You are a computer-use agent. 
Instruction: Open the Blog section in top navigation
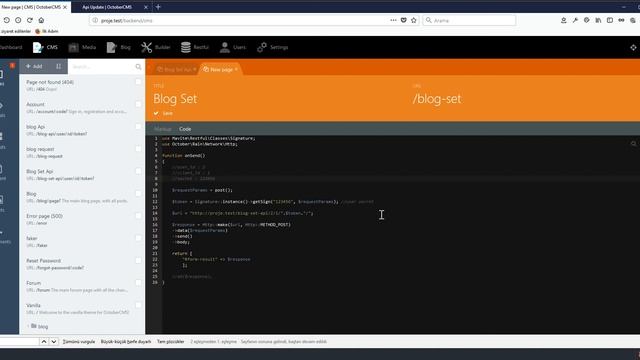tap(118, 47)
